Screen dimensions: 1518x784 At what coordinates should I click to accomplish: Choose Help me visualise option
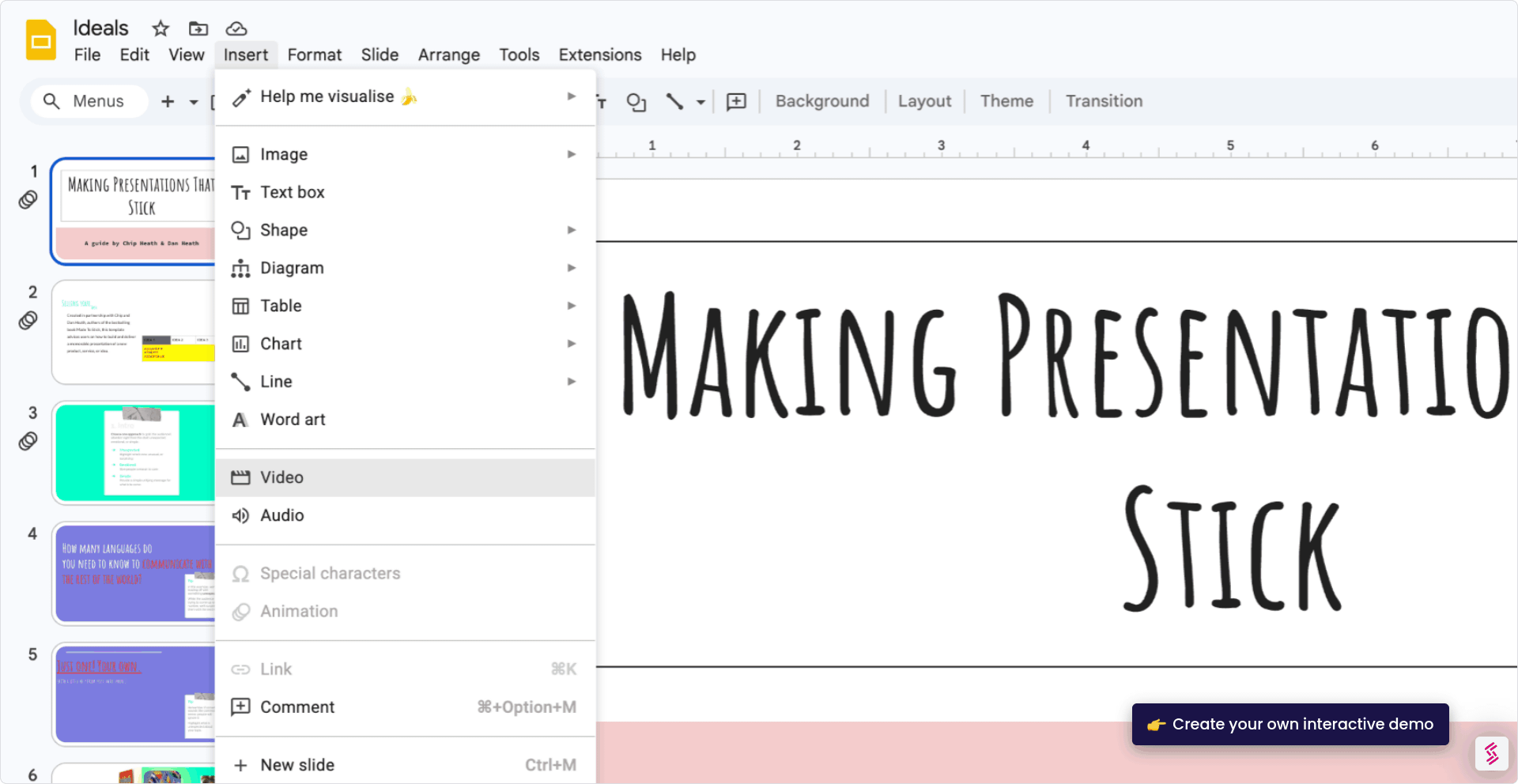point(405,96)
